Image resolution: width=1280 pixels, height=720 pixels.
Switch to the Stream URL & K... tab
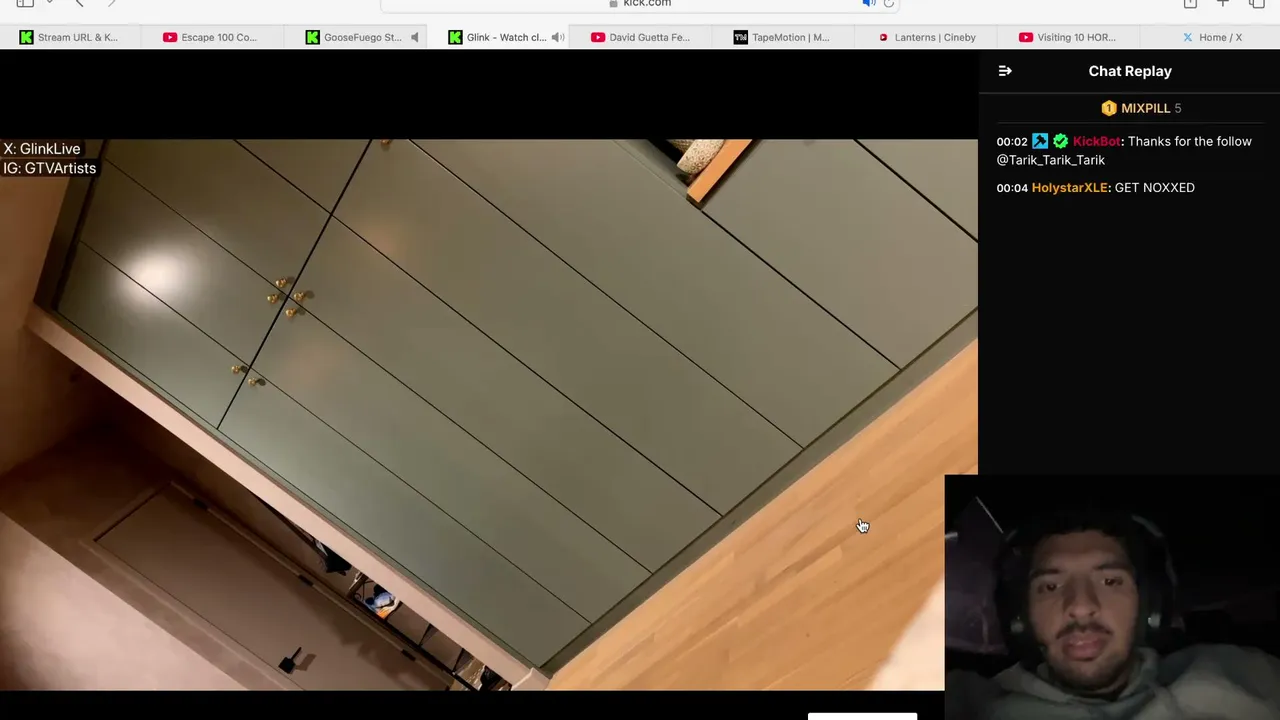(71, 37)
